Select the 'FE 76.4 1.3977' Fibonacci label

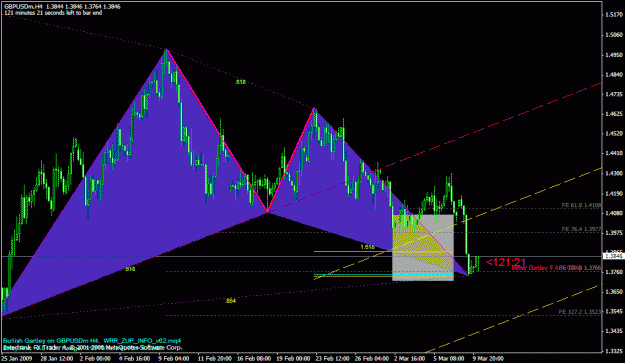coord(581,229)
